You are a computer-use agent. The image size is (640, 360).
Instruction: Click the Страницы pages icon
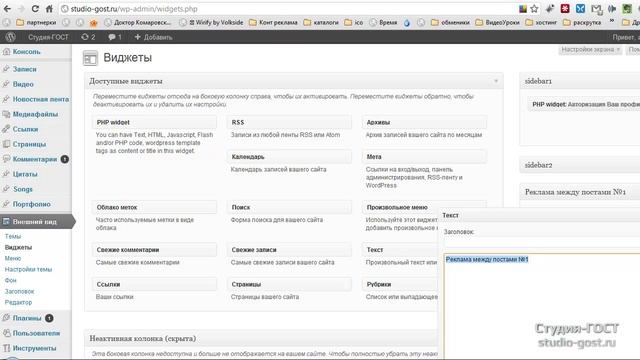click(6, 144)
